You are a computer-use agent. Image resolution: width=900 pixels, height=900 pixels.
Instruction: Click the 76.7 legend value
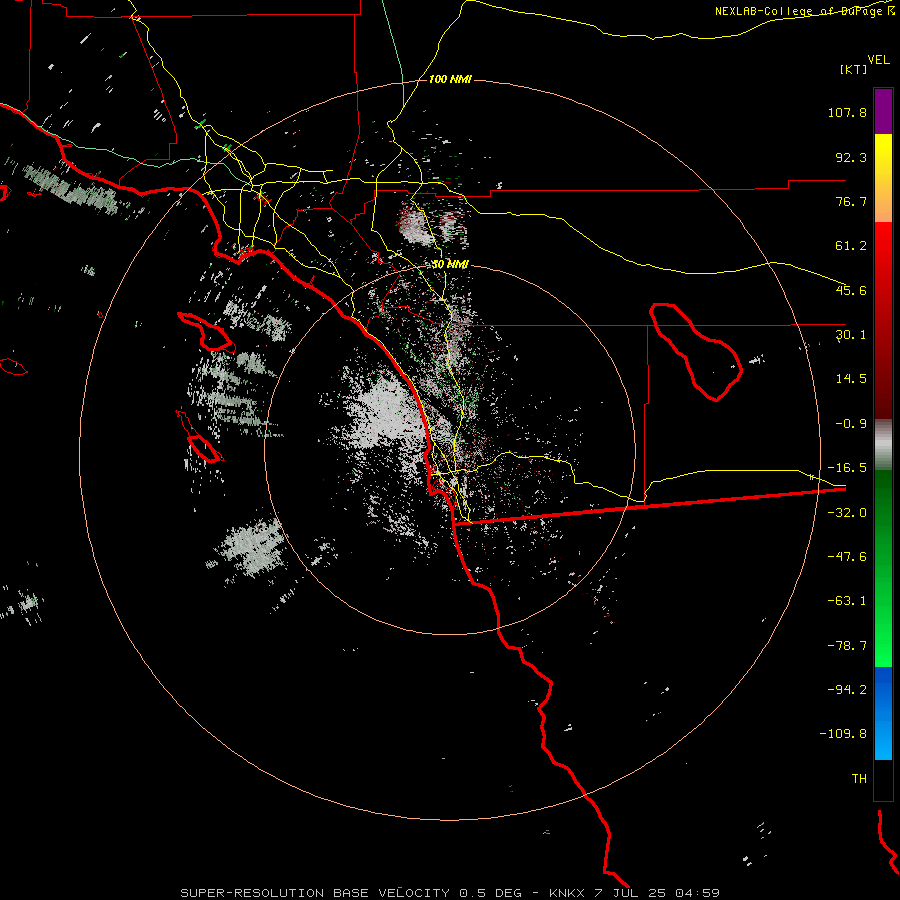pos(851,201)
